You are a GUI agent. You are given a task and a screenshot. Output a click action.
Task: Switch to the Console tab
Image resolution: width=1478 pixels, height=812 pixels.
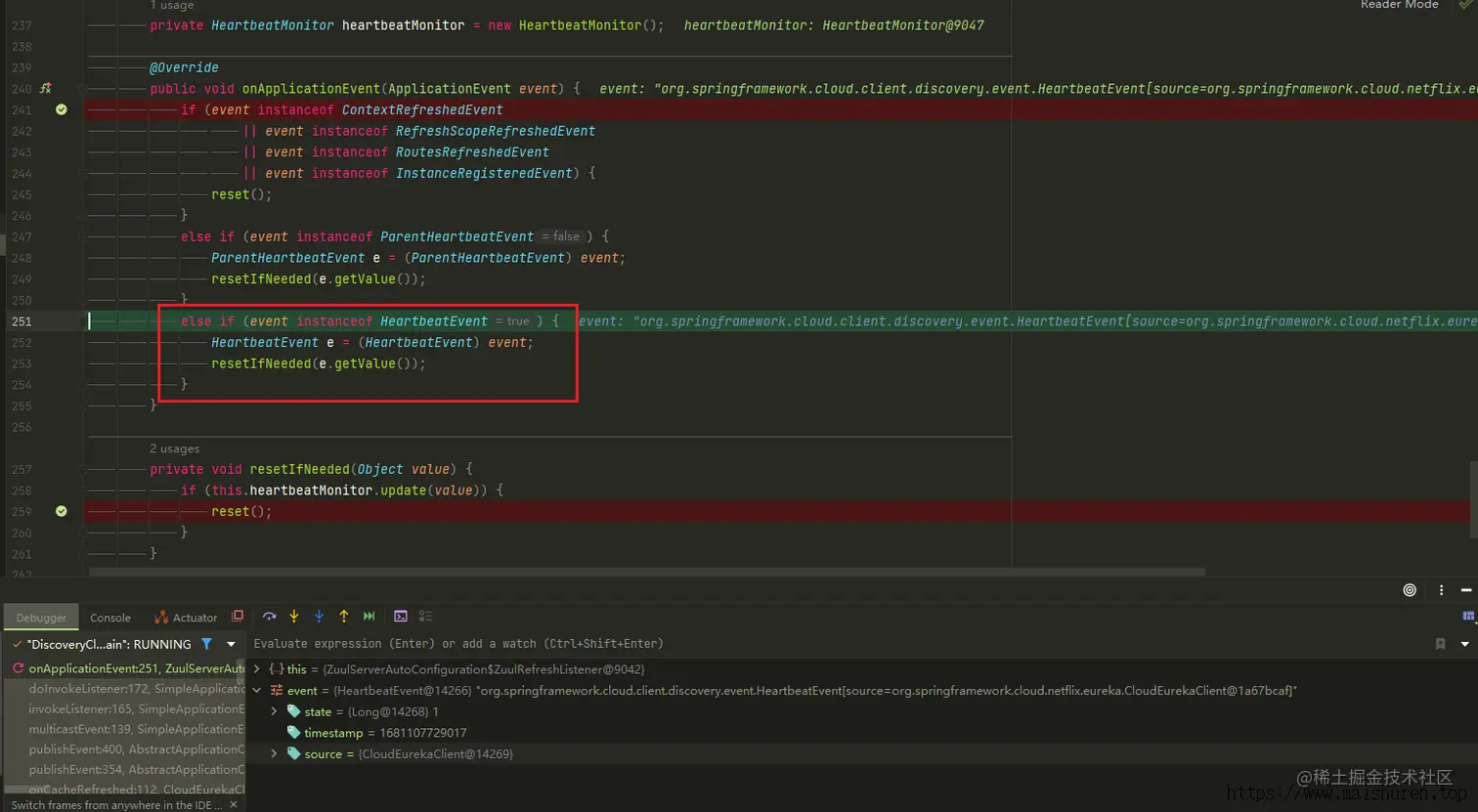(110, 618)
